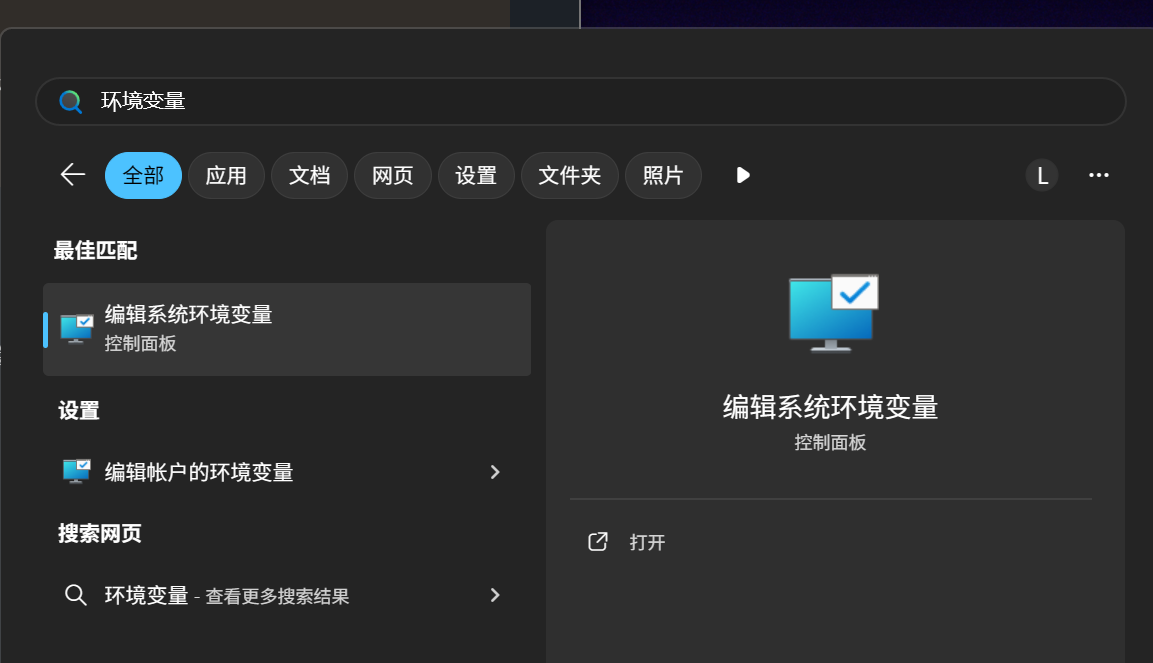Click the 编辑系统环境变量 monitor icon in best match
The image size is (1153, 663).
77,328
